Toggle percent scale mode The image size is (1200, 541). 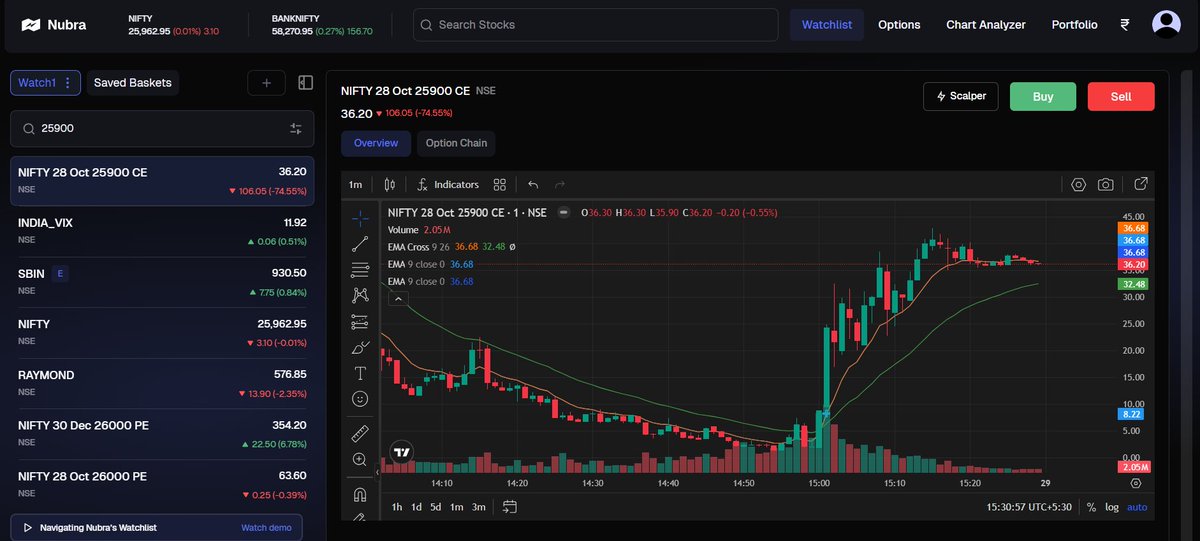tap(1092, 507)
